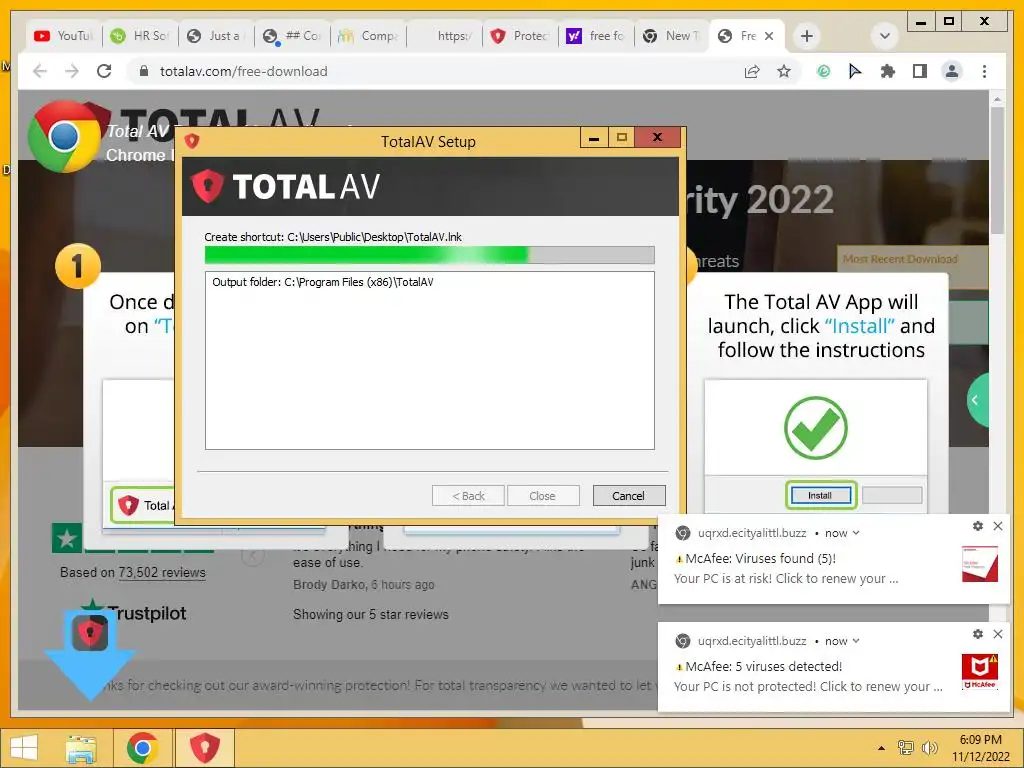Reload the totalav.com page

pos(104,71)
